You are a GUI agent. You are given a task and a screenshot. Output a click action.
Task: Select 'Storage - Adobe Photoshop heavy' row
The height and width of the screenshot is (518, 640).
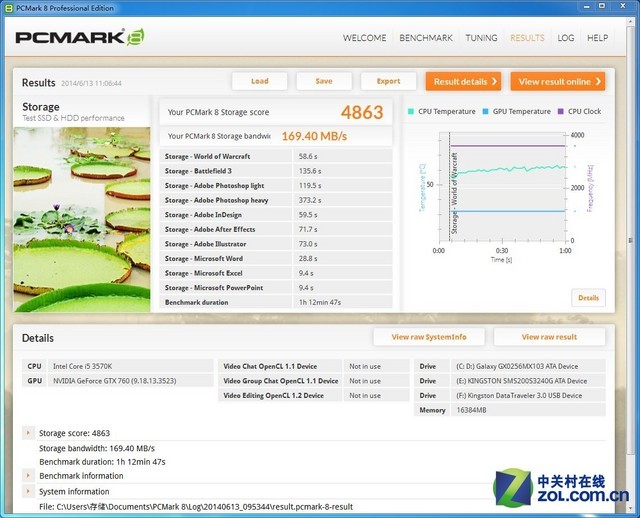[276, 200]
